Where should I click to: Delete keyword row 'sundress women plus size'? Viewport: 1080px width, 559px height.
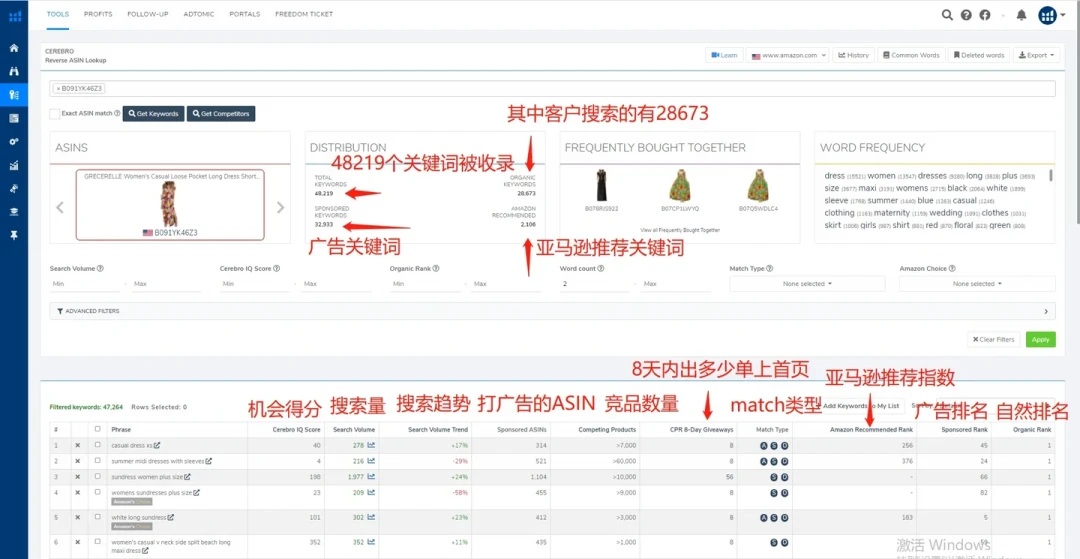77,476
